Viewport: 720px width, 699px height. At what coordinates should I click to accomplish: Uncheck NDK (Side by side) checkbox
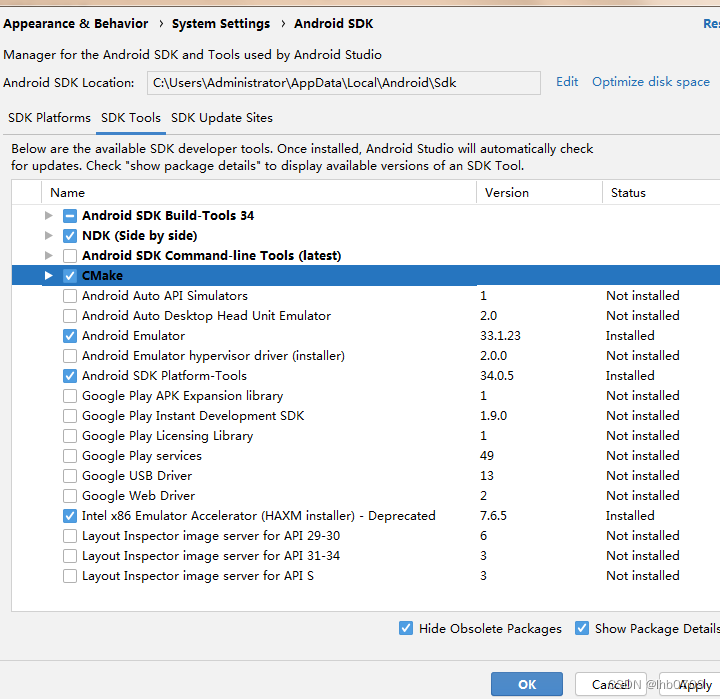tap(70, 236)
